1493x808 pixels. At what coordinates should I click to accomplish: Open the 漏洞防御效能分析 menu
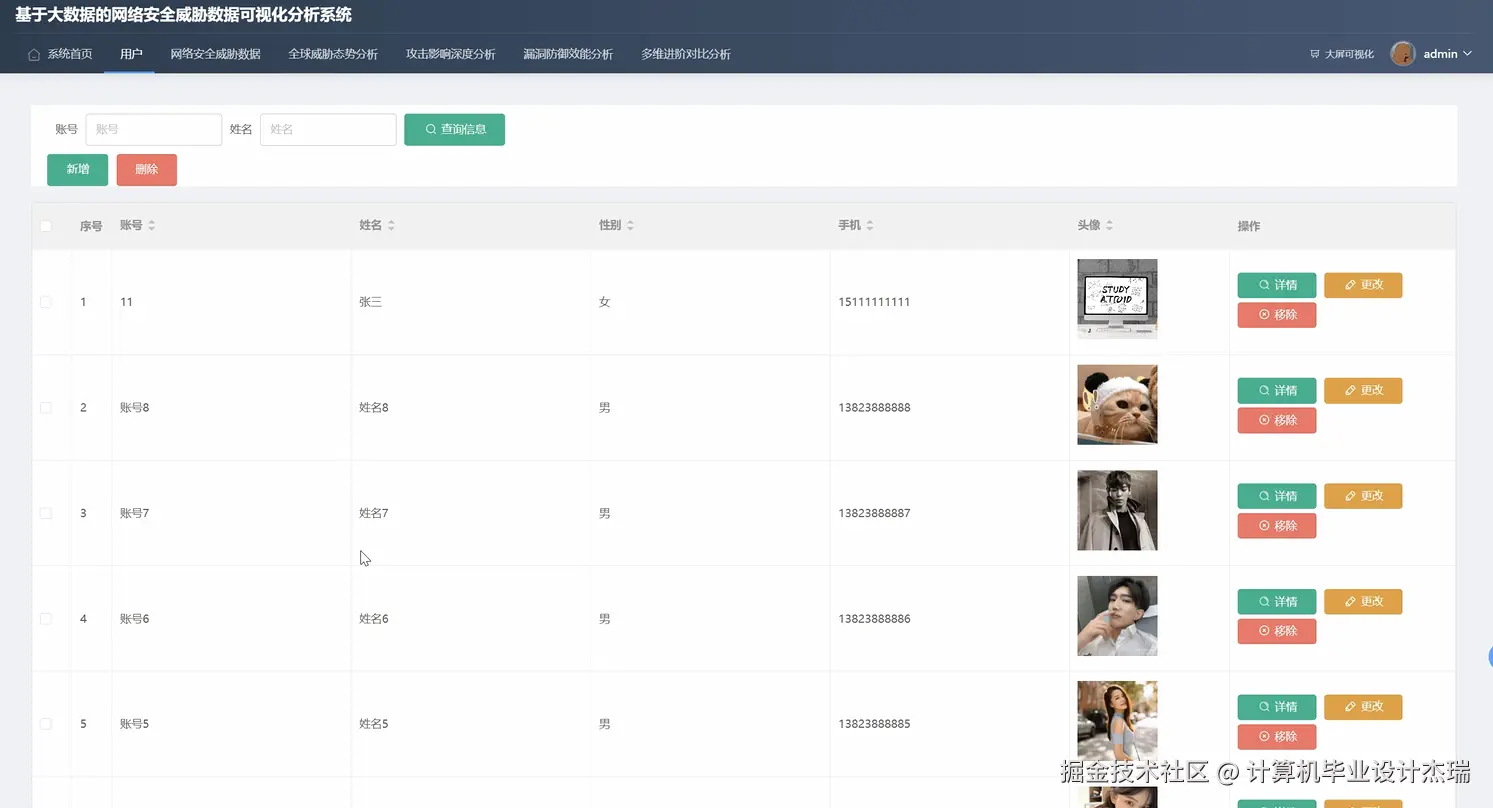(x=568, y=54)
